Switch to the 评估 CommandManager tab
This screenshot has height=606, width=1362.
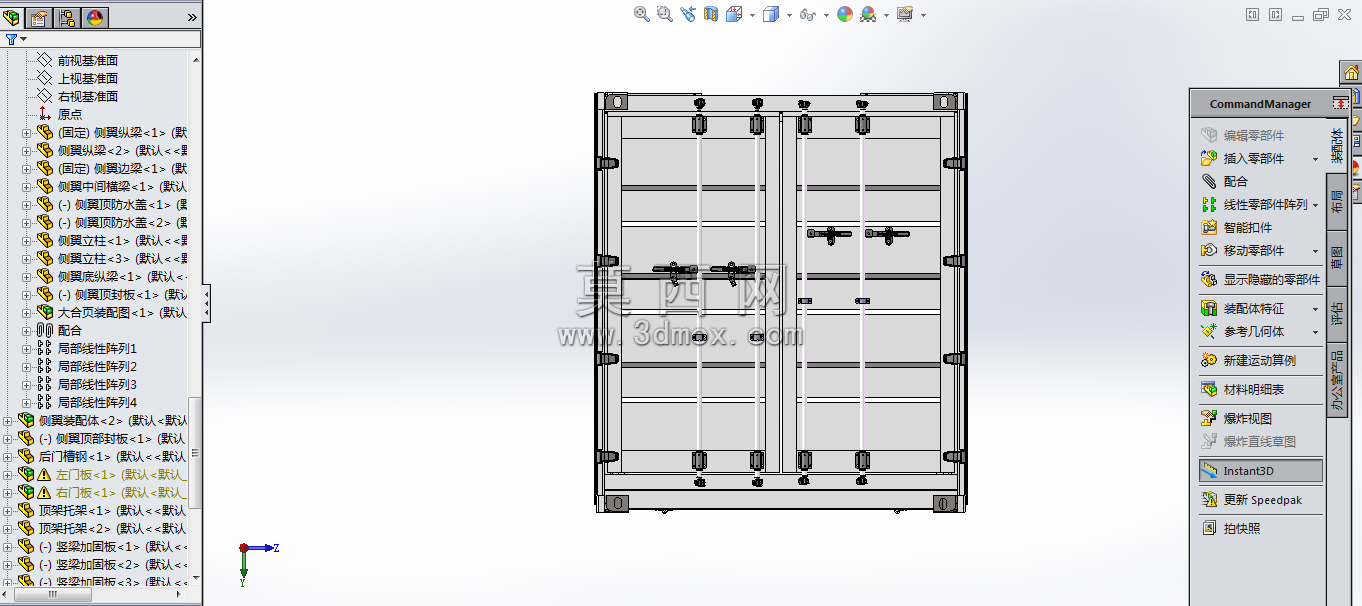point(1336,312)
